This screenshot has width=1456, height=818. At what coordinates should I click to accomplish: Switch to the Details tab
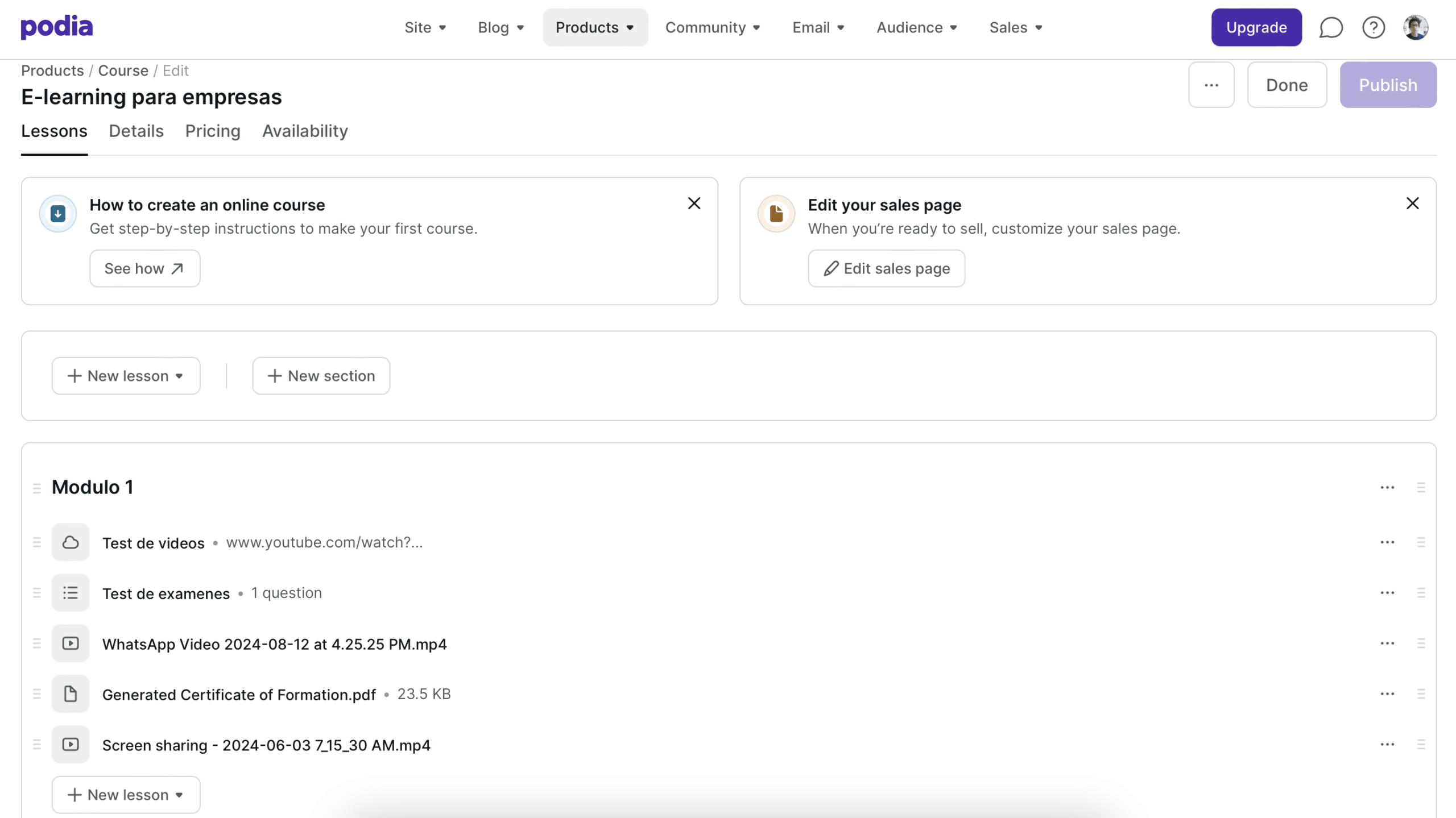(x=136, y=131)
